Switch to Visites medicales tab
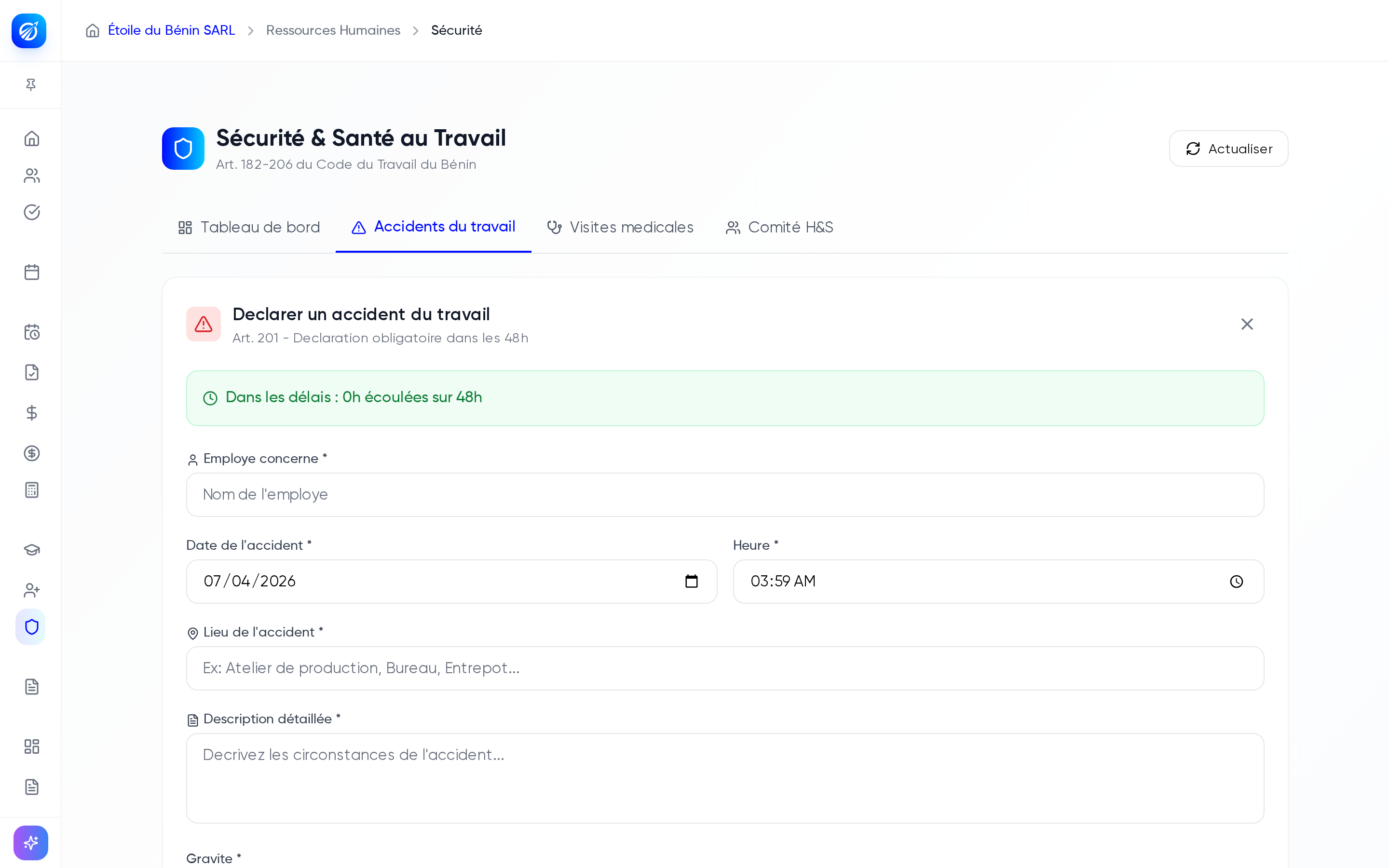The image size is (1389, 868). (x=620, y=227)
